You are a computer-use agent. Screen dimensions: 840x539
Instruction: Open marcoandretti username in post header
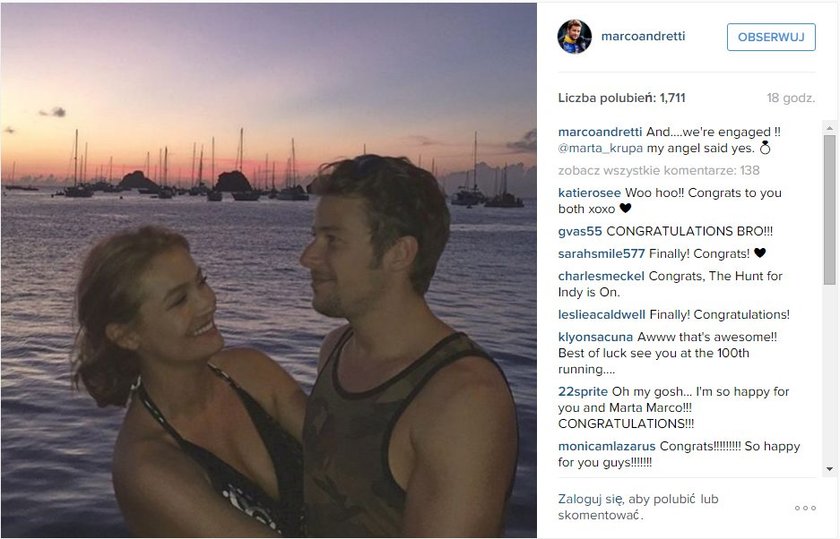click(x=643, y=36)
